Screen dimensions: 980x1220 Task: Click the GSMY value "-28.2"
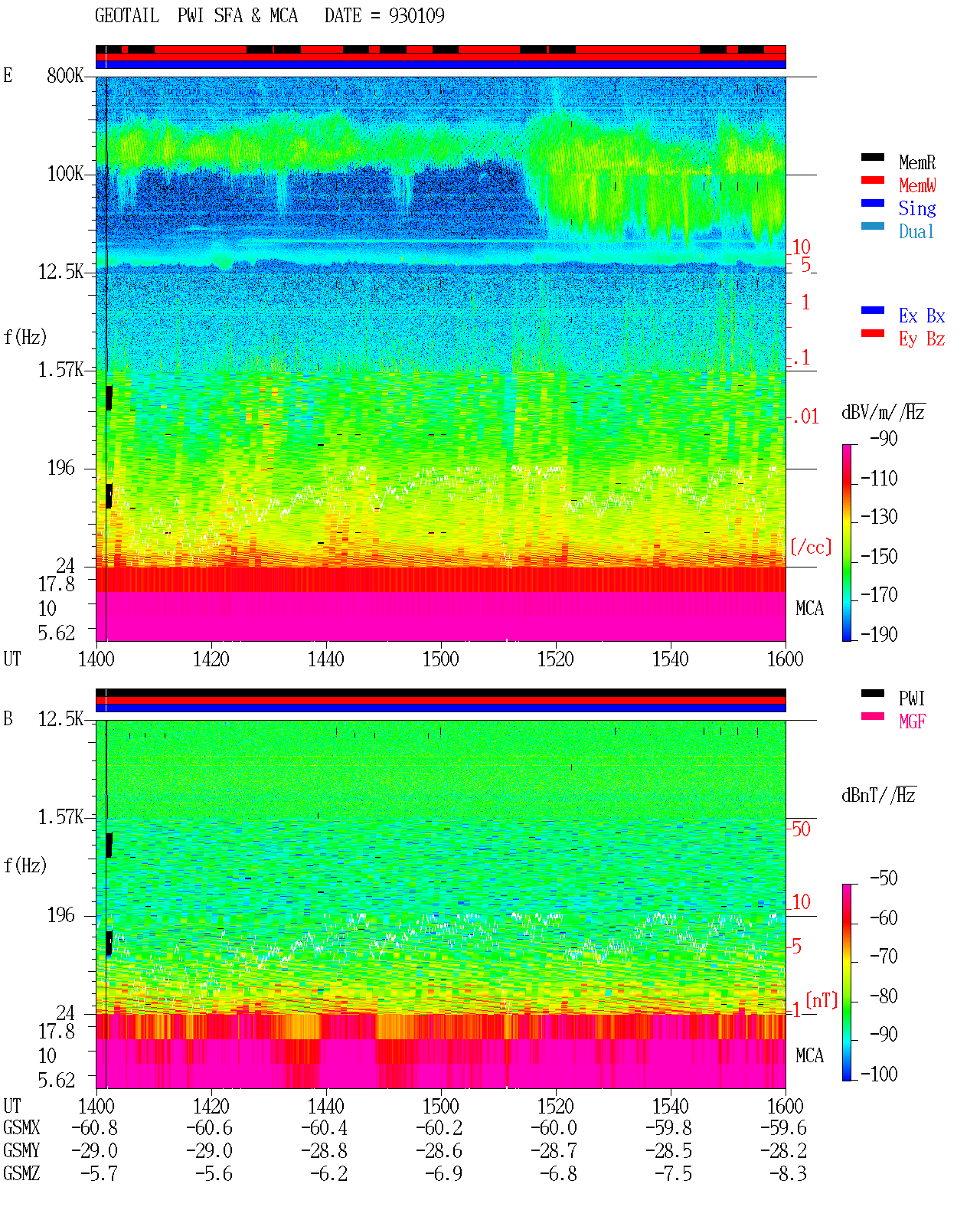tap(783, 1151)
